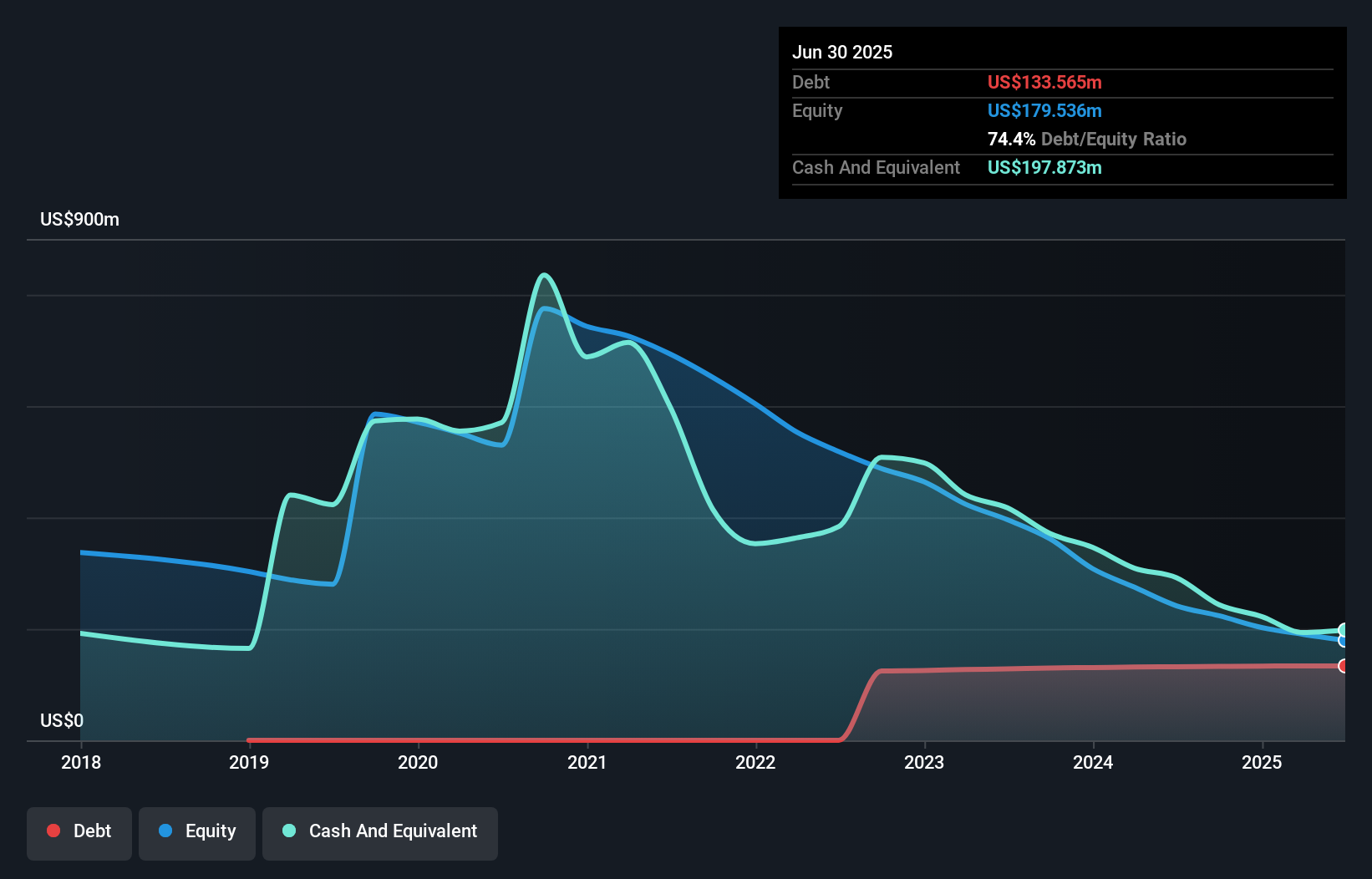Click the Equity color indicator in tooltip row
The height and width of the screenshot is (879, 1372).
(x=1044, y=110)
